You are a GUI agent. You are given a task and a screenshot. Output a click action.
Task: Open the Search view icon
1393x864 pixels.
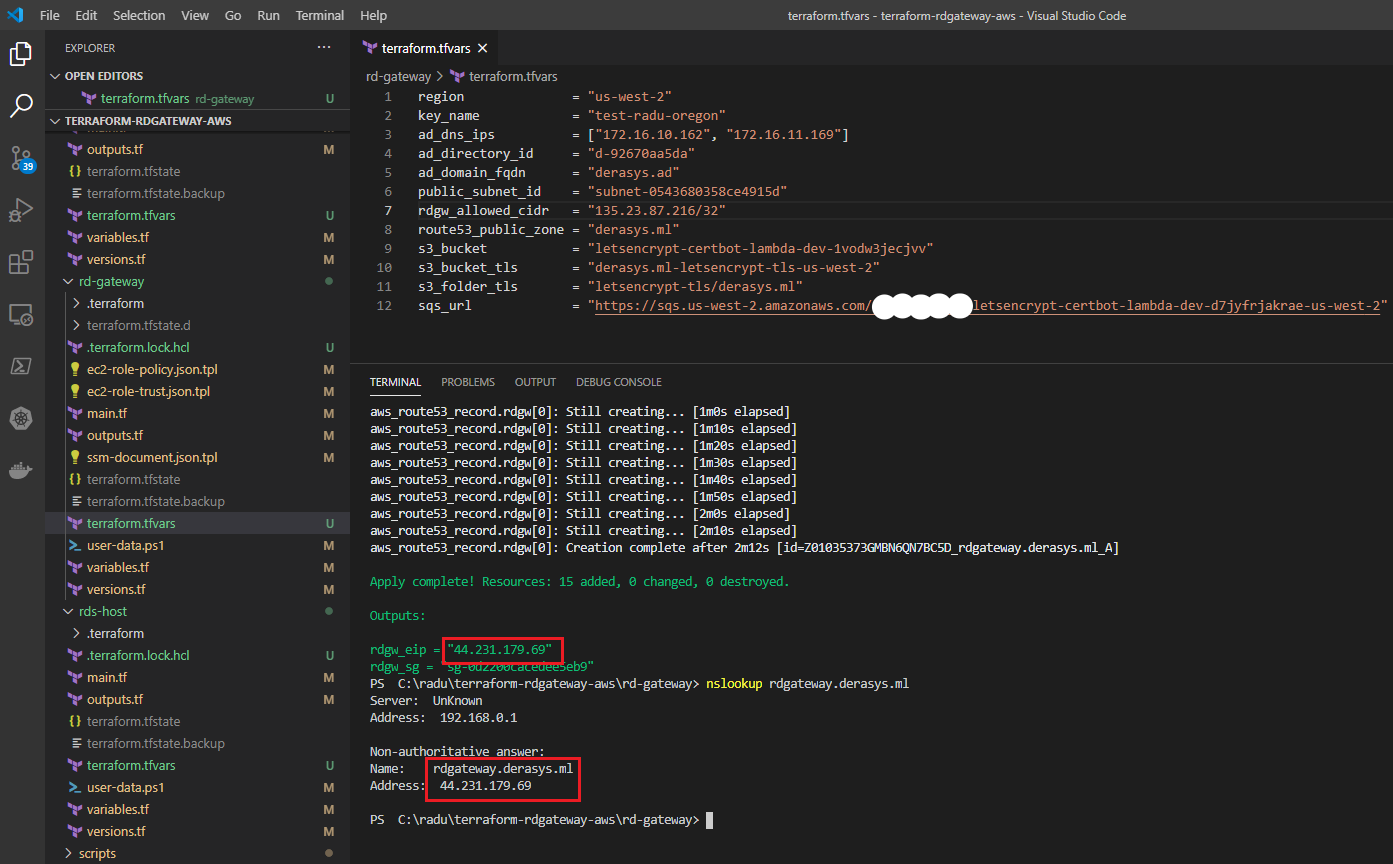point(21,105)
